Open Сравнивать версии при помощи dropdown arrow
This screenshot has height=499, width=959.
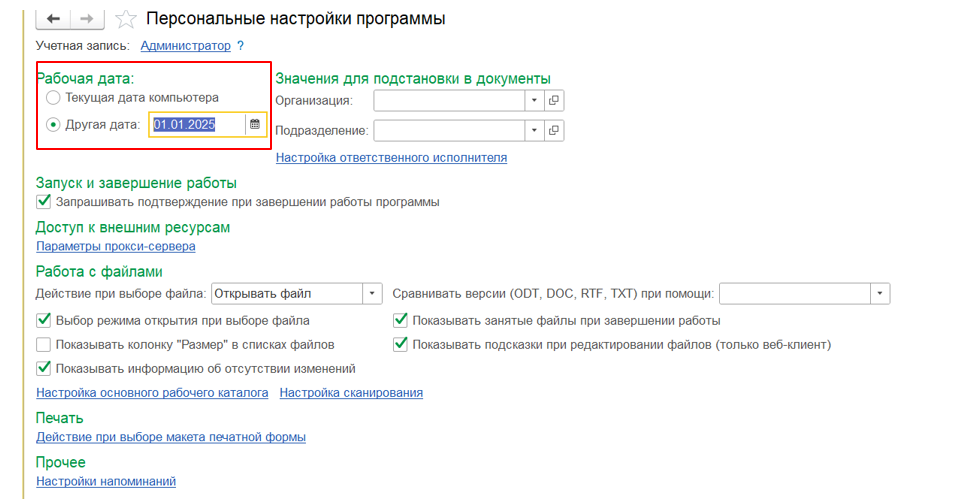879,294
